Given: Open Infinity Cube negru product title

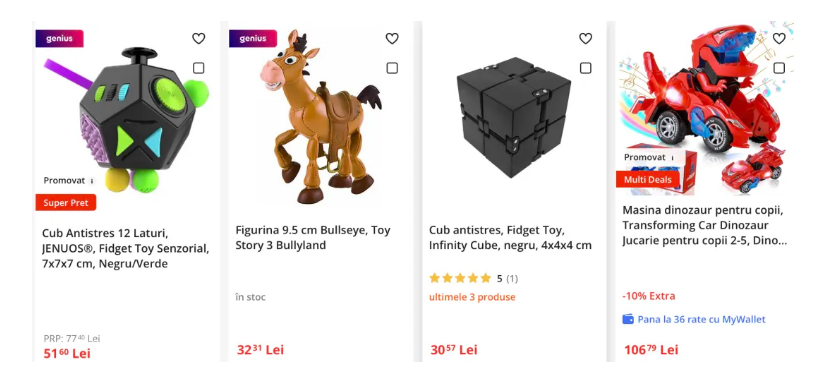Looking at the screenshot, I should point(510,238).
